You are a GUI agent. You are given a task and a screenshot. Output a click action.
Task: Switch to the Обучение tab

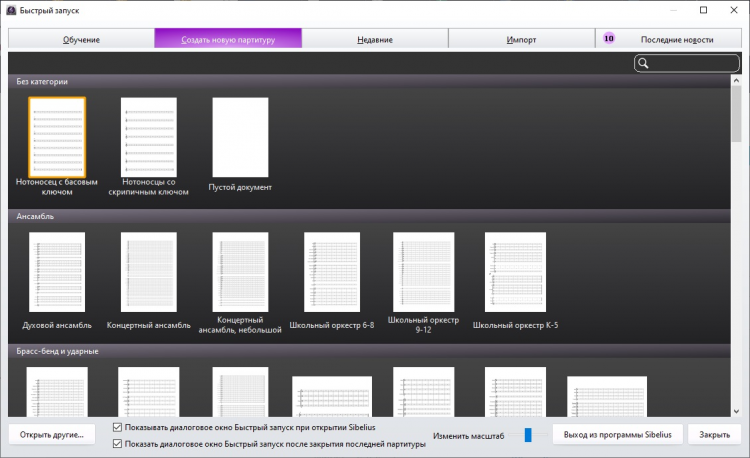coord(81,39)
